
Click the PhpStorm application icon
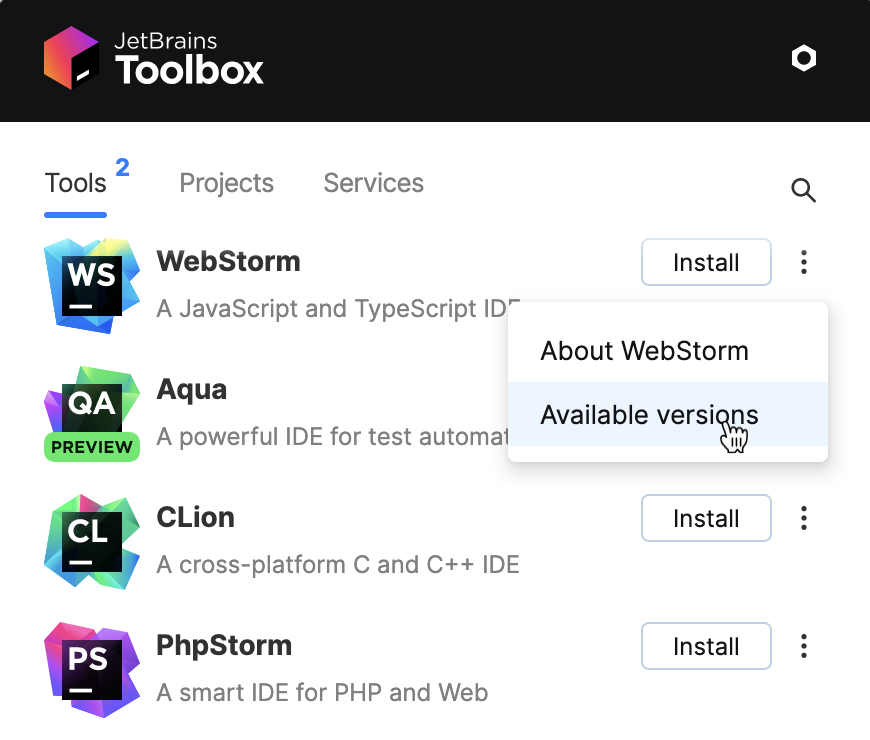[91, 667]
